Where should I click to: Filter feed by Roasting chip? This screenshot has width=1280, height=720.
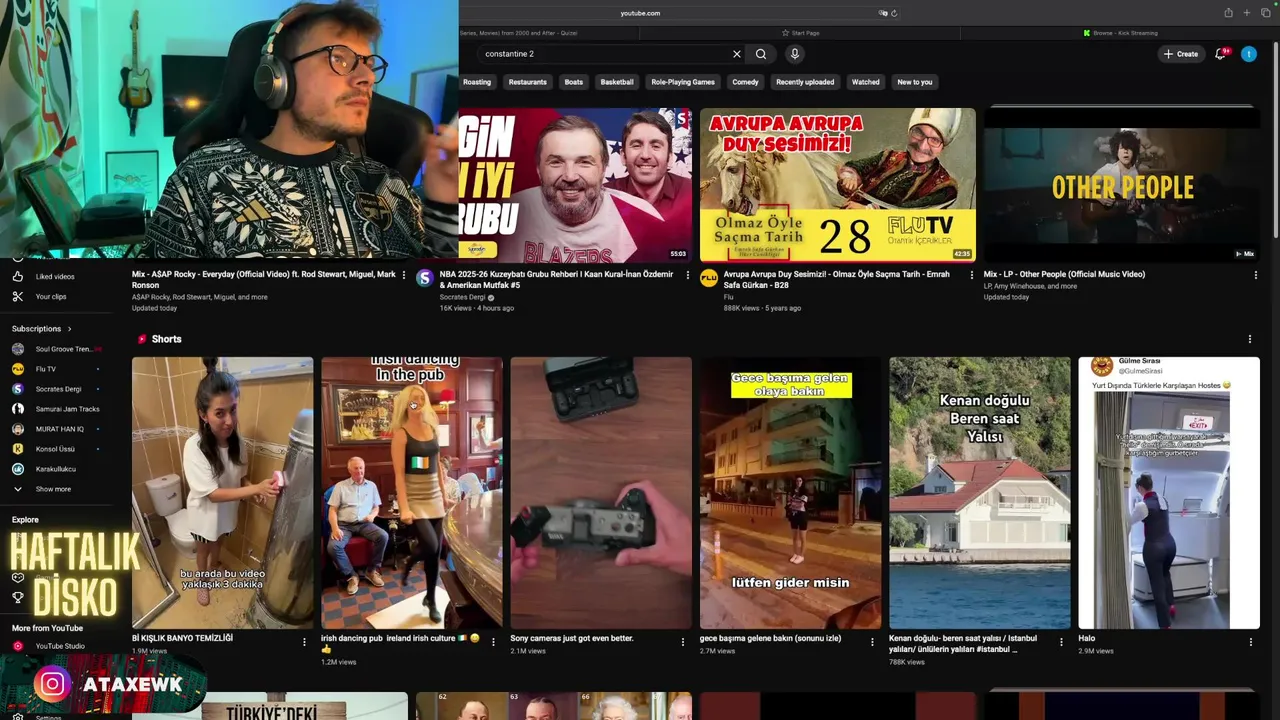tap(477, 82)
